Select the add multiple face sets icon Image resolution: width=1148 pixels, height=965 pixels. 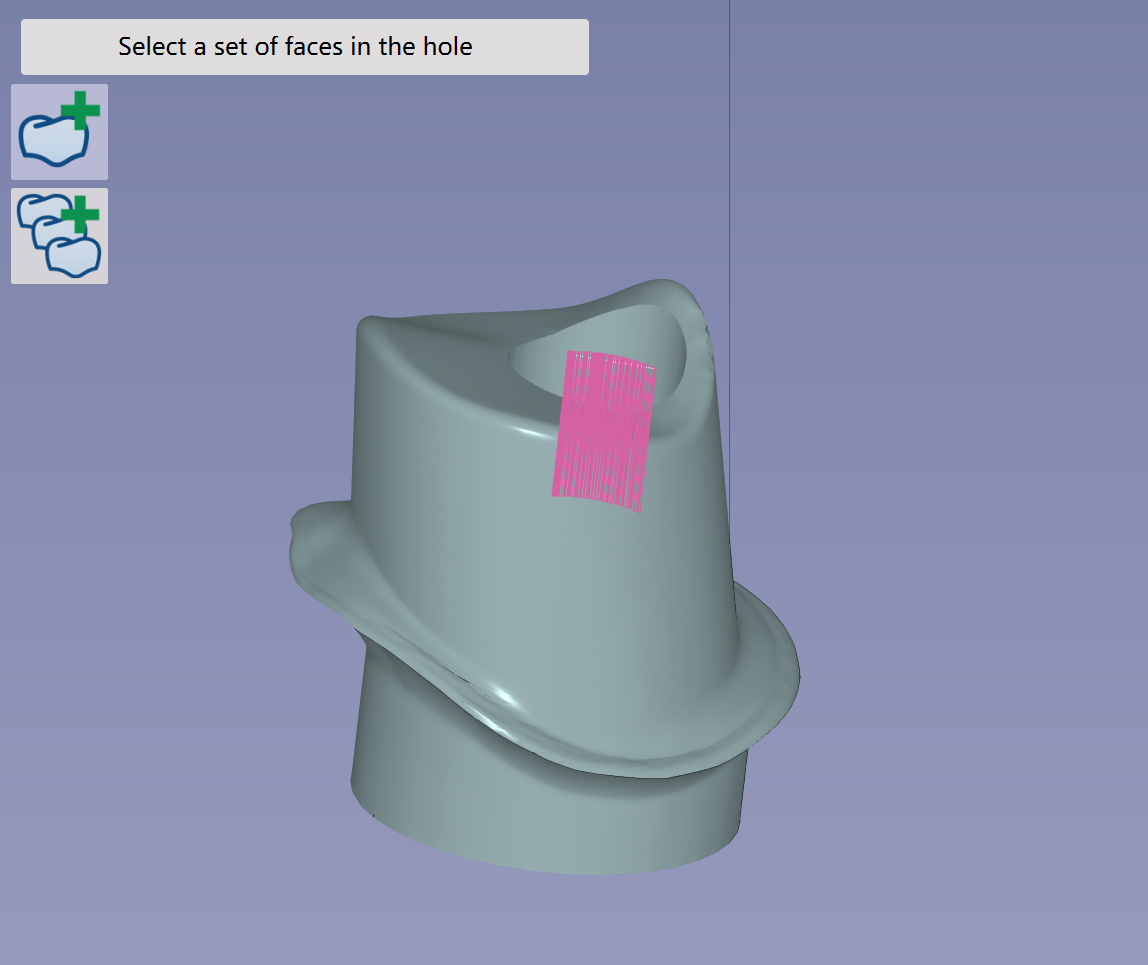(x=59, y=236)
